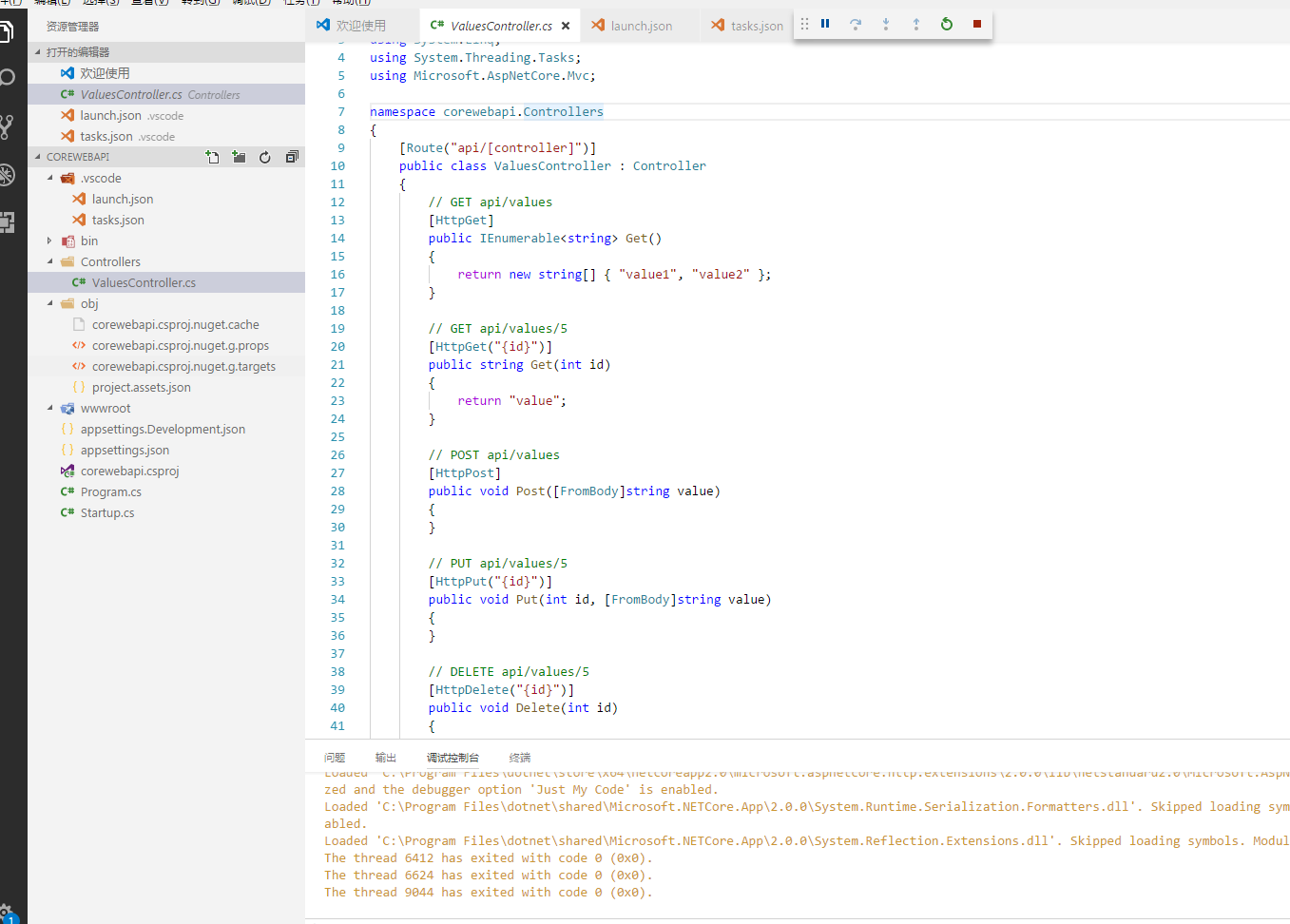This screenshot has height=924, width=1290.
Task: Open Program.cs file
Action: [x=166, y=491]
